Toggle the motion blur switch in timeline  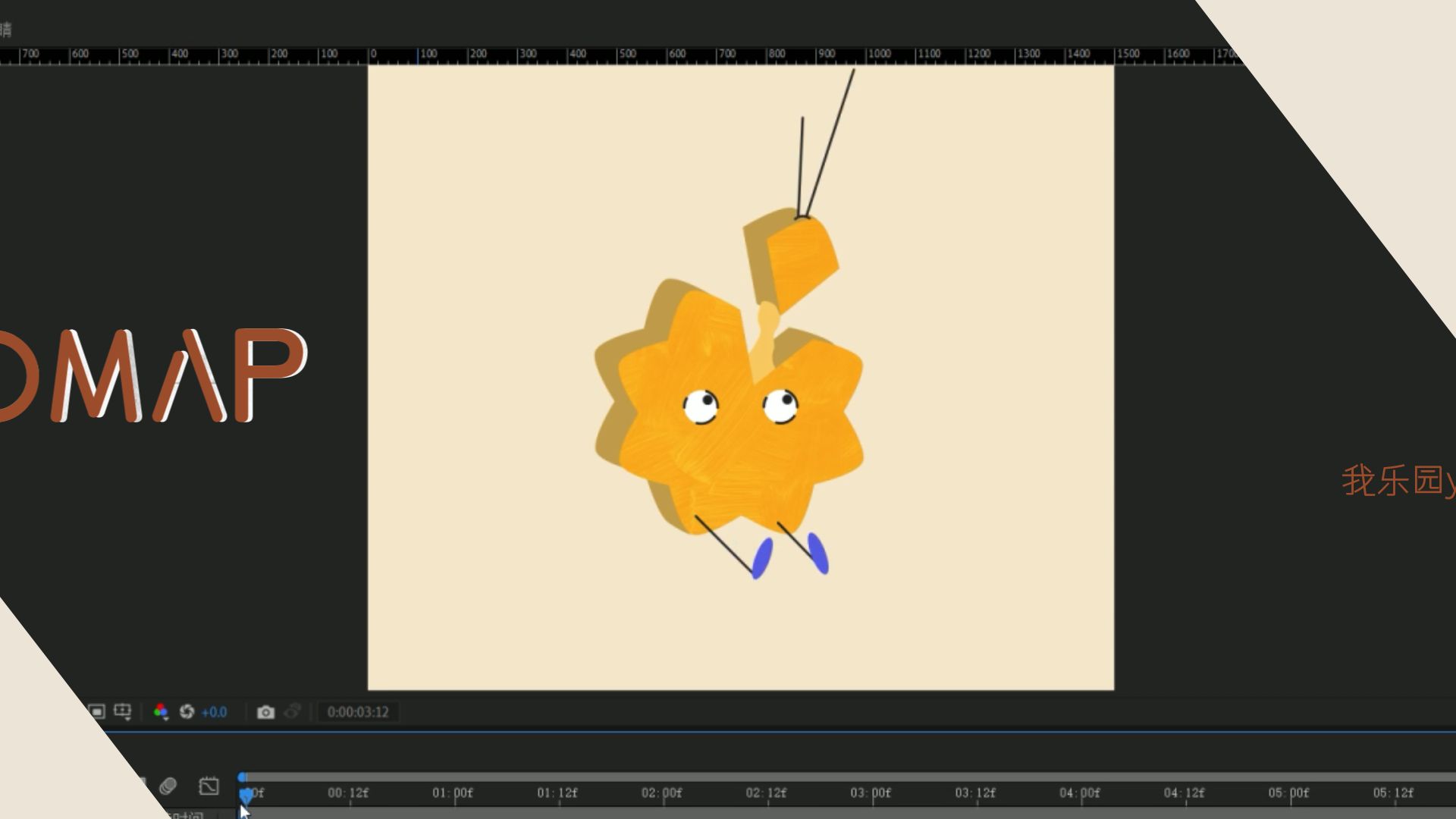pyautogui.click(x=168, y=786)
